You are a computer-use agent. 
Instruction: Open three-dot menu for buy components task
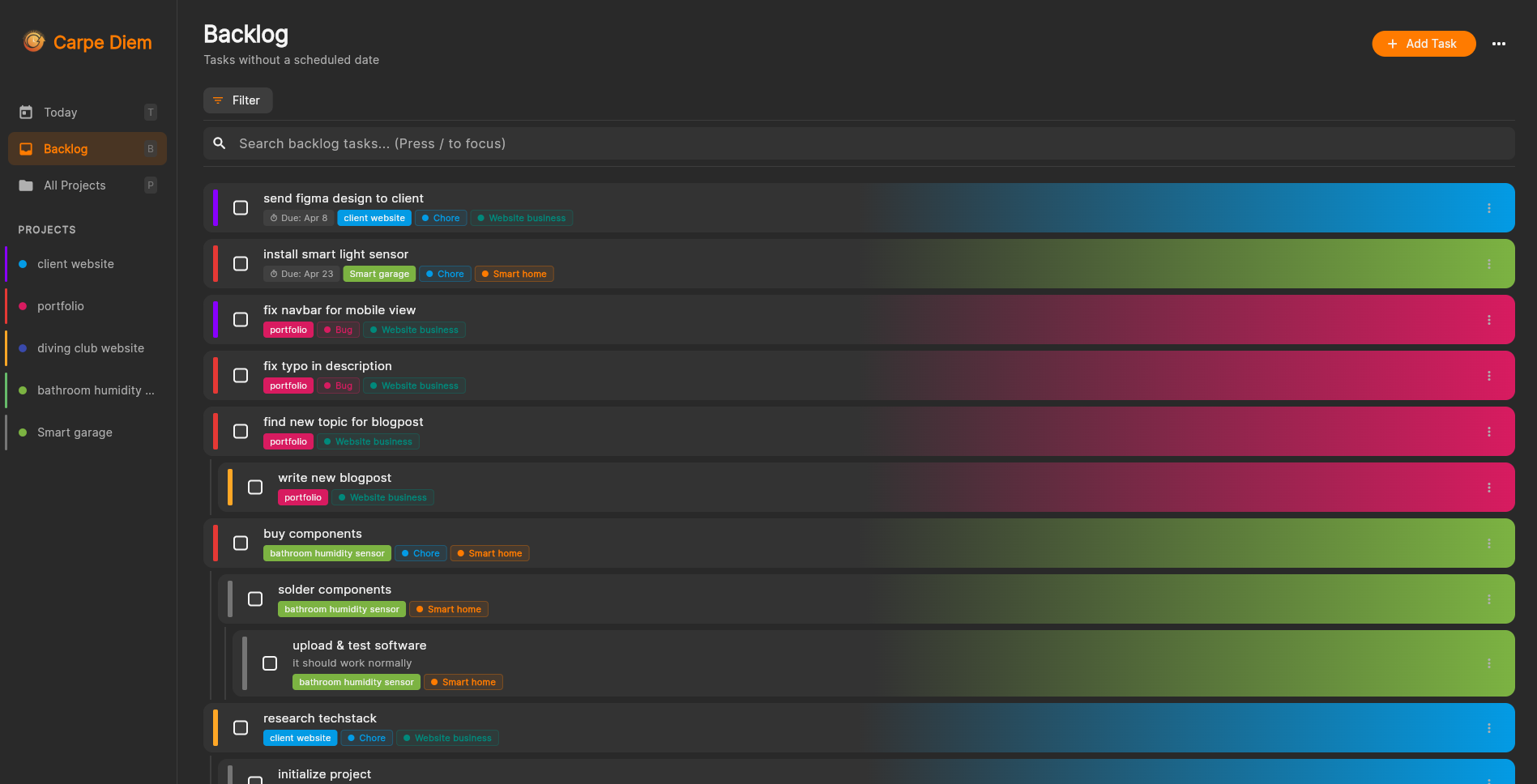coord(1488,543)
